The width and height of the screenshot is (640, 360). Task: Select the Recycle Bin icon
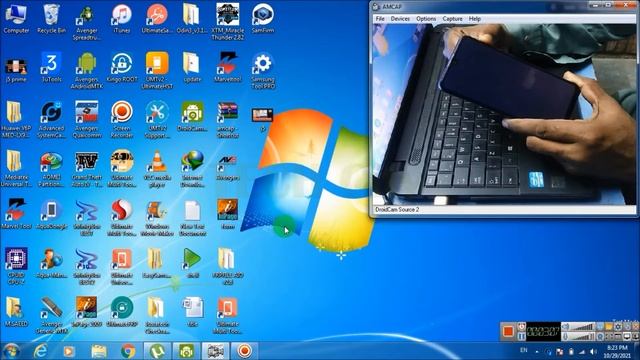coord(51,18)
